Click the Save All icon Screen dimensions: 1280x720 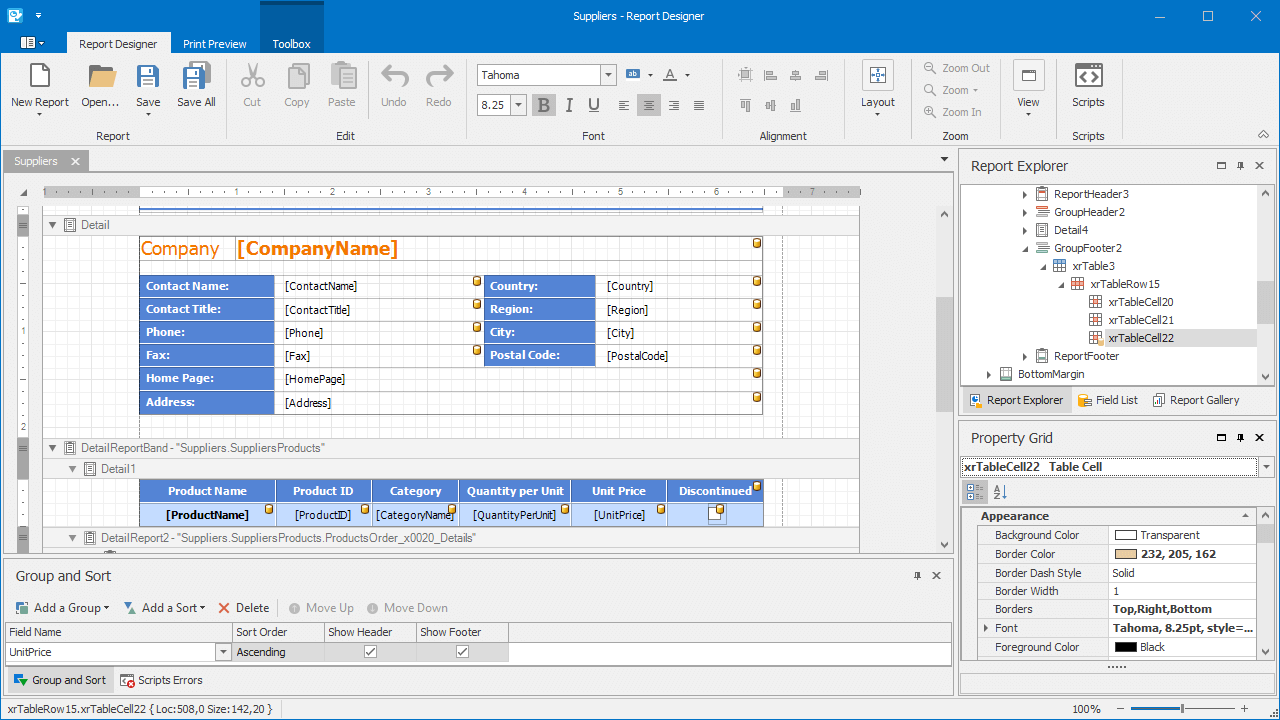196,77
